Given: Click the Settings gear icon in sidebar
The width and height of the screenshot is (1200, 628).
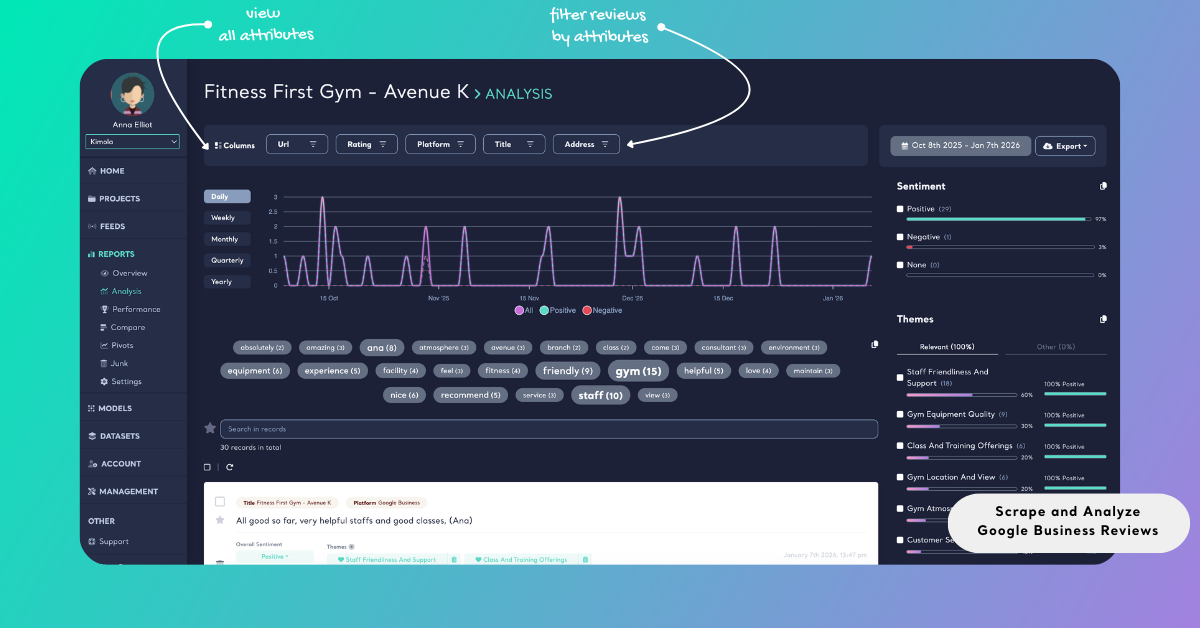Looking at the screenshot, I should point(104,381).
